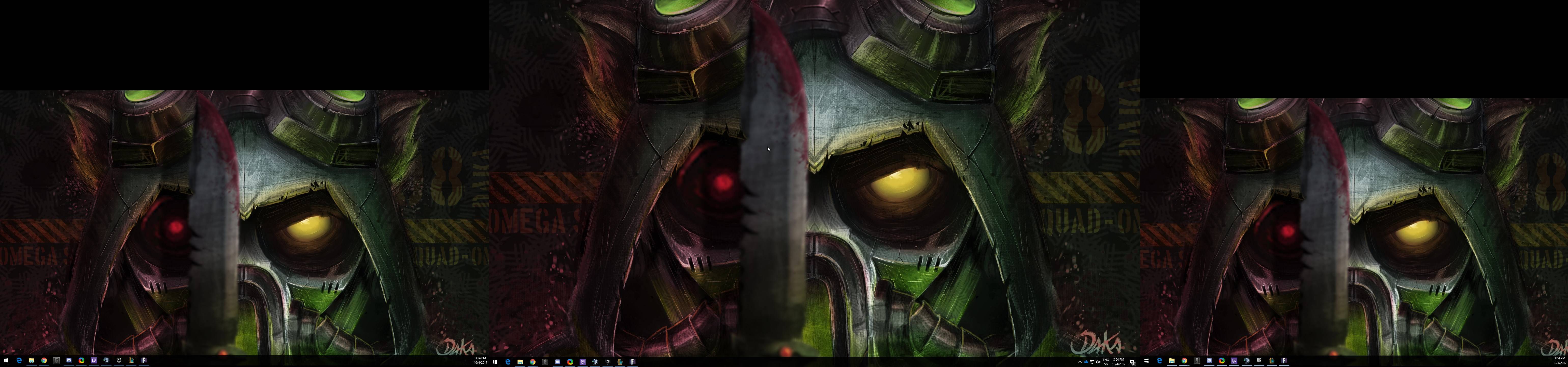Screen dimensions: 1568x367
Task: Open Google Chrome on the left monitor taskbar
Action: [x=44, y=360]
